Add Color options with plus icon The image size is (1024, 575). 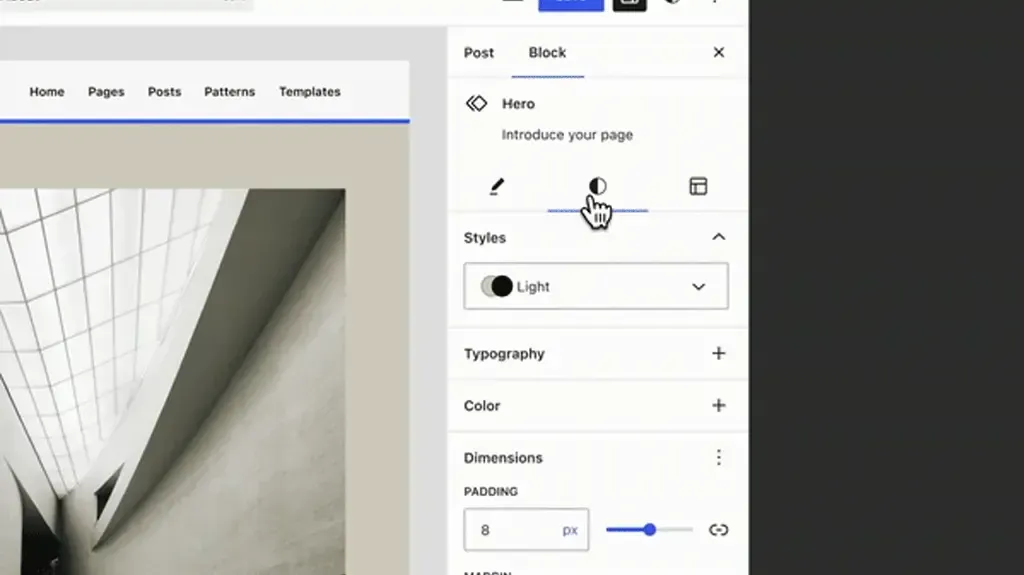pos(718,405)
